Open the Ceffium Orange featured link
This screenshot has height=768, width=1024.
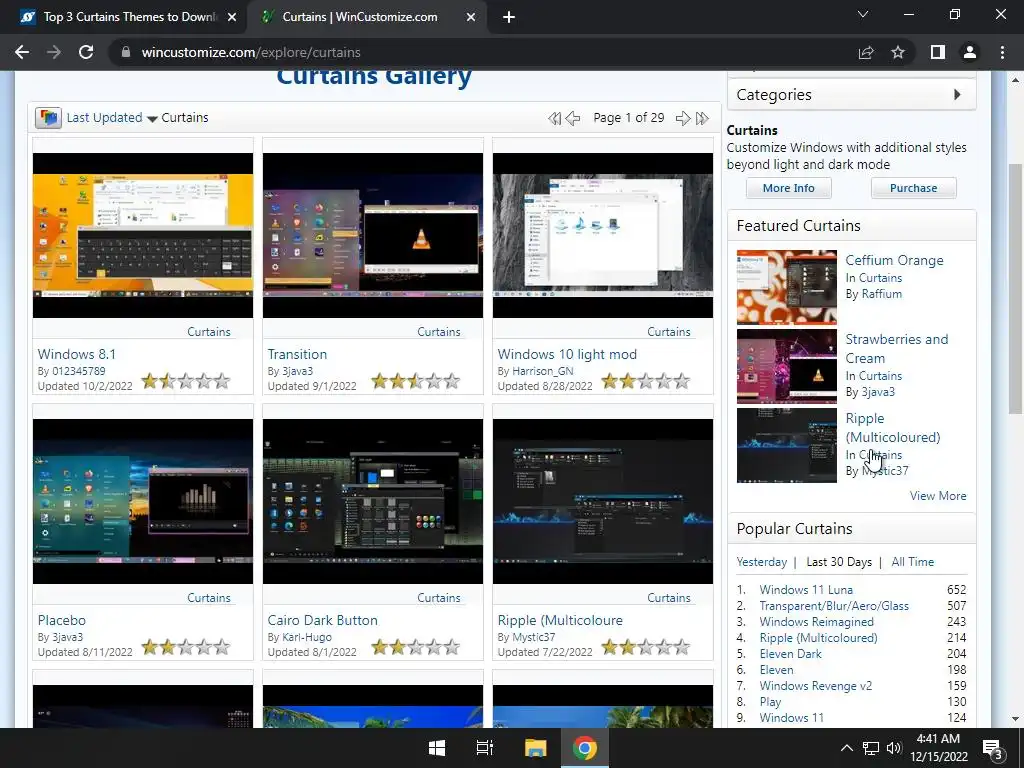pos(894,260)
